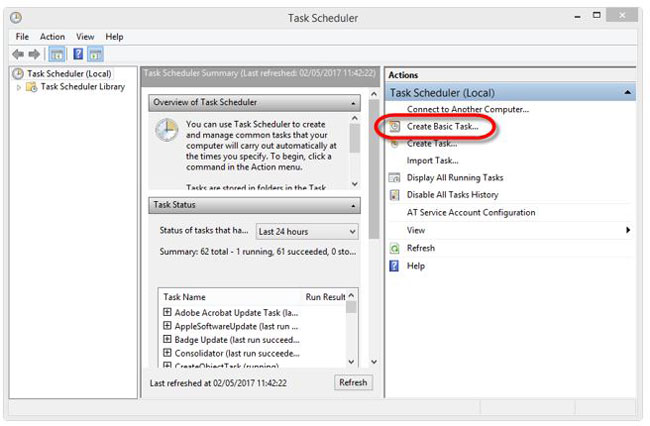Screen dimensions: 650x426
Task: Click Connect to Another Computer link
Action: pyautogui.click(x=467, y=109)
